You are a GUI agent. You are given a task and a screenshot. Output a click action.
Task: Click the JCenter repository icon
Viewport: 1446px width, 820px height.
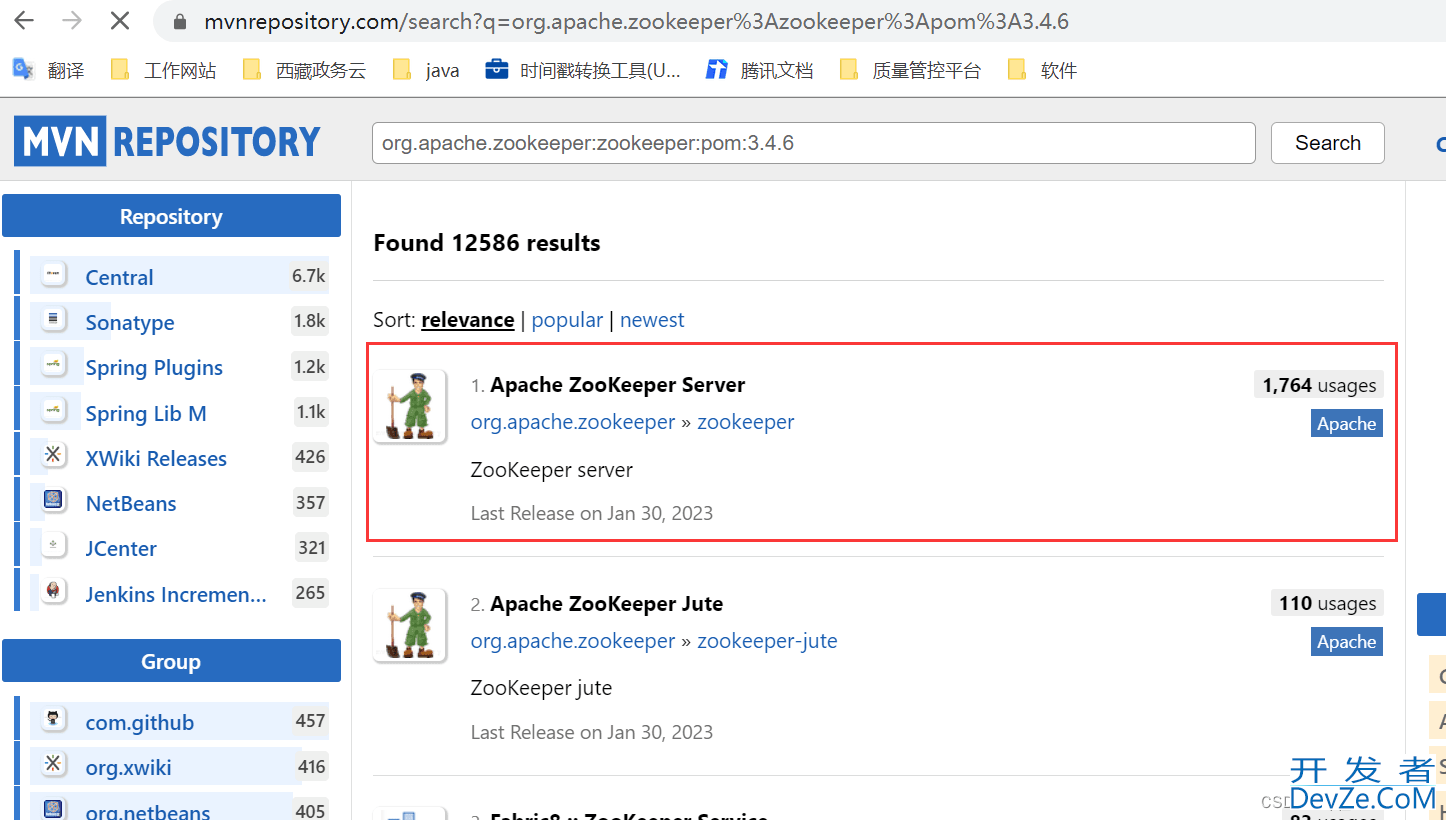[x=54, y=546]
